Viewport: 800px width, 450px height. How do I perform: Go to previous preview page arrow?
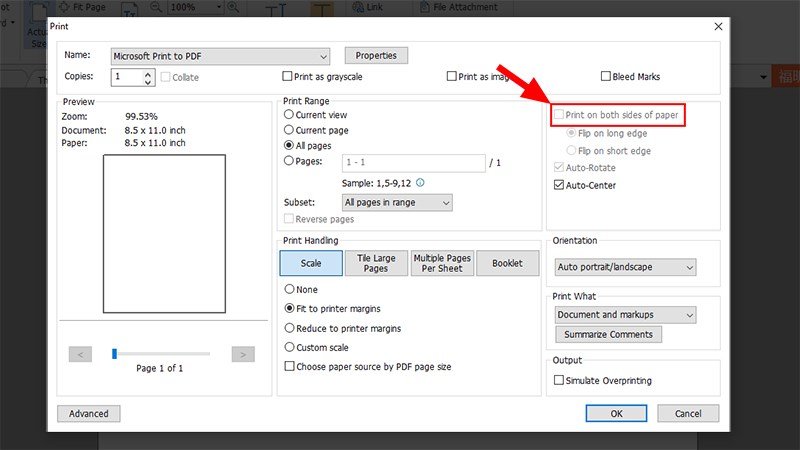tap(81, 354)
